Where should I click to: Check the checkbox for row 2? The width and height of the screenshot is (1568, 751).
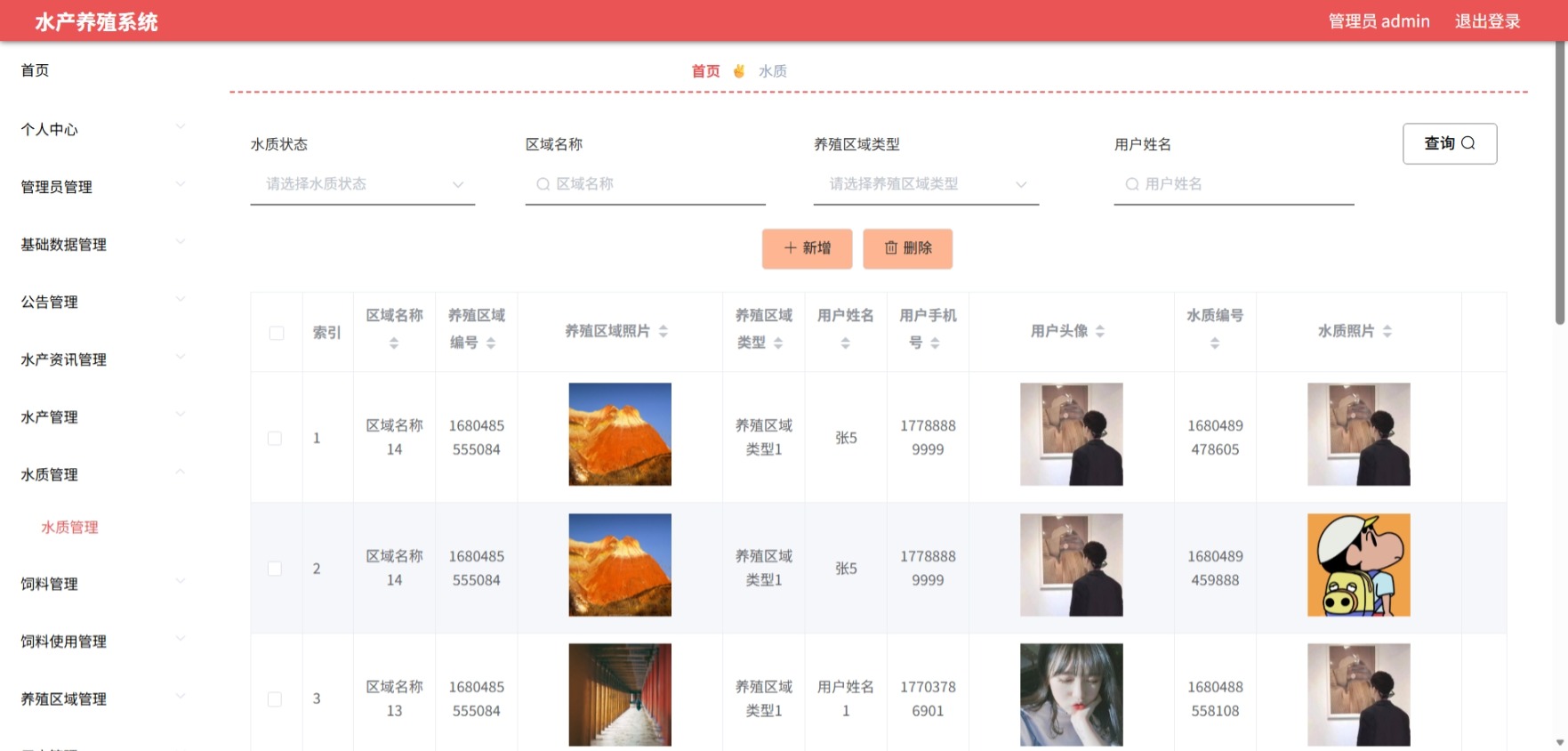point(275,569)
